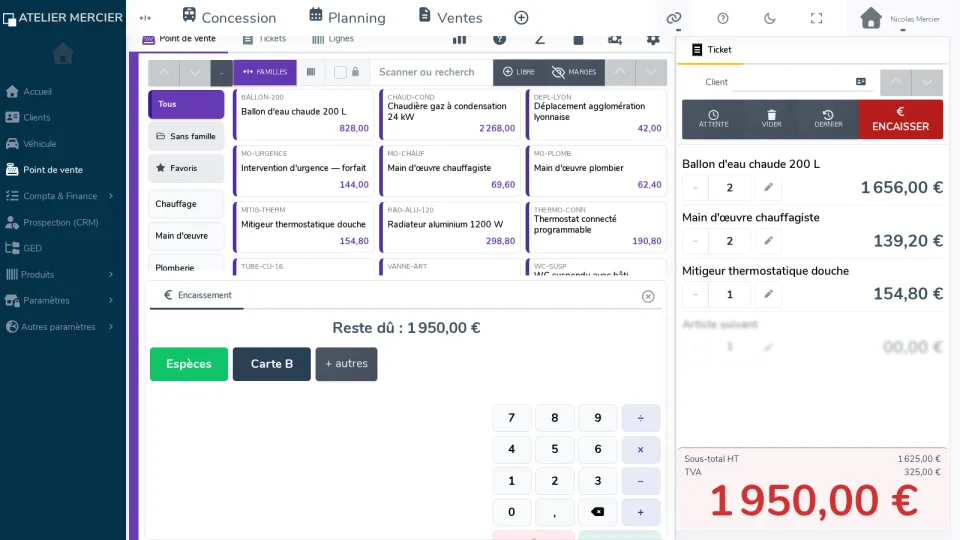Viewport: 960px width, 540px height.
Task: Click the keypad plus key
Action: point(640,512)
